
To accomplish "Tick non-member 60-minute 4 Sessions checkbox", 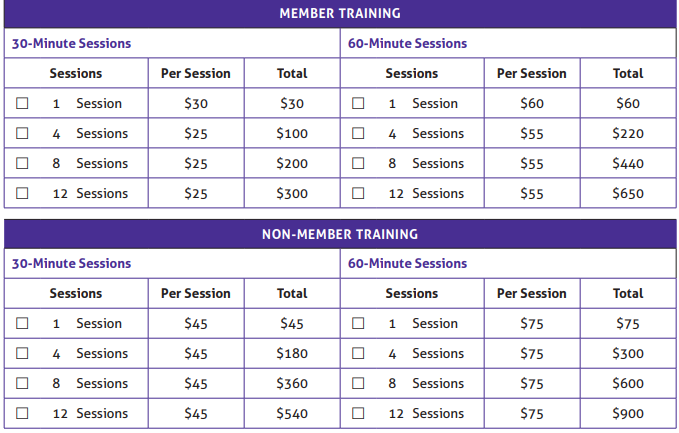I will click(x=358, y=353).
